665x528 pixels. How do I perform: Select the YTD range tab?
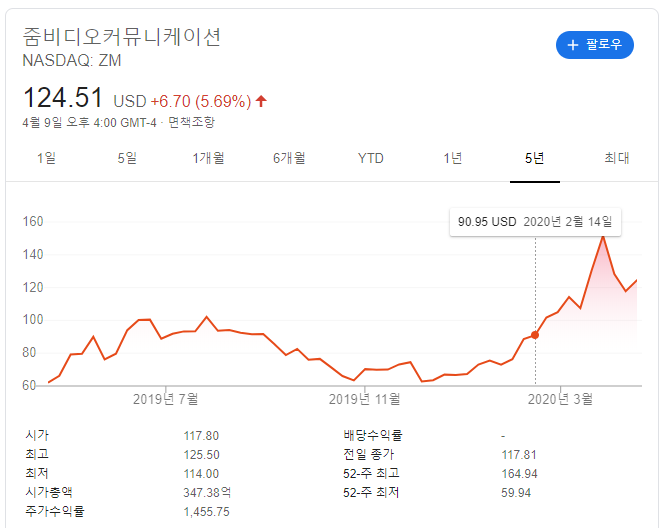tap(371, 158)
